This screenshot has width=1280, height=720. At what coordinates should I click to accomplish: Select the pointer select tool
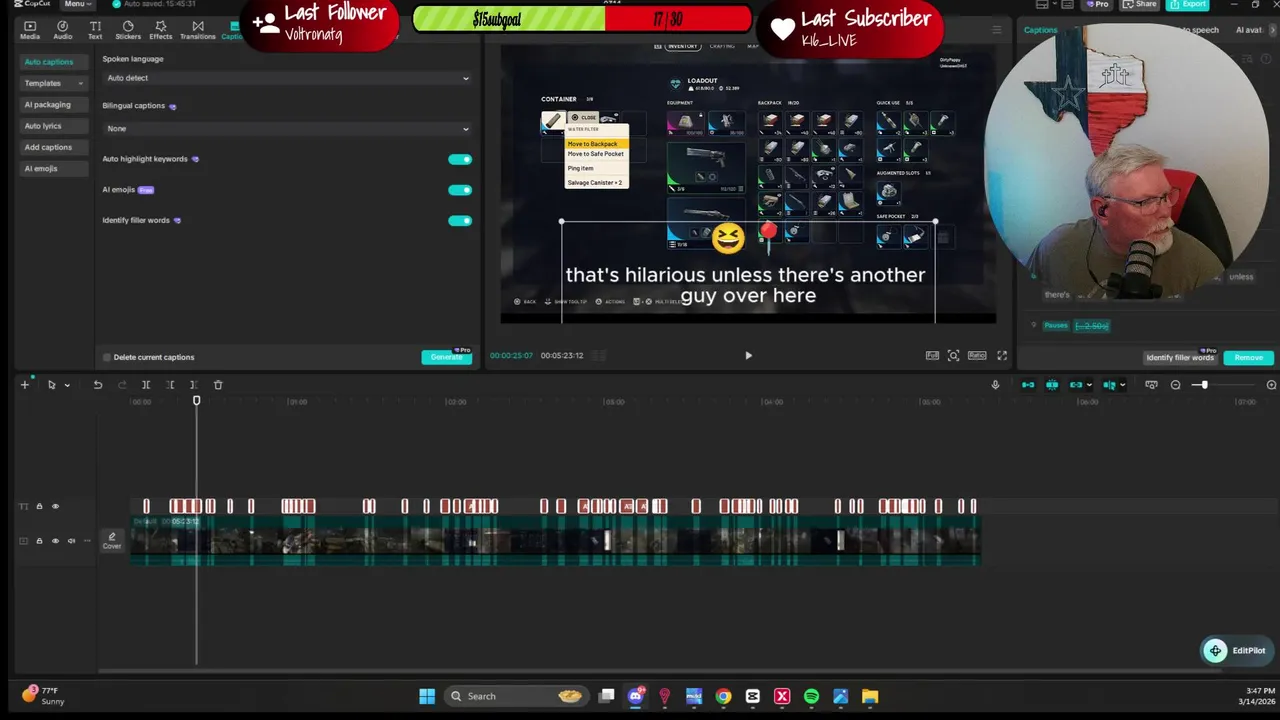(52, 385)
